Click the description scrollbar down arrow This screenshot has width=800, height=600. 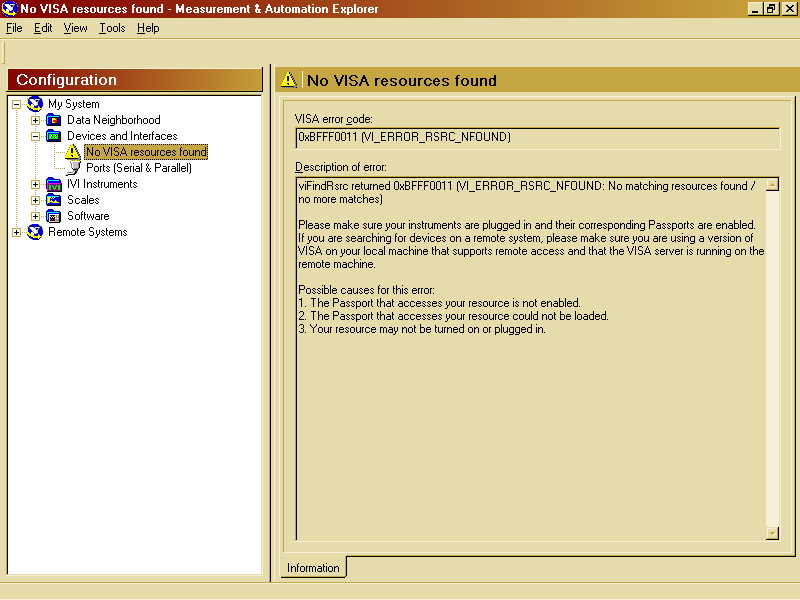pos(772,533)
